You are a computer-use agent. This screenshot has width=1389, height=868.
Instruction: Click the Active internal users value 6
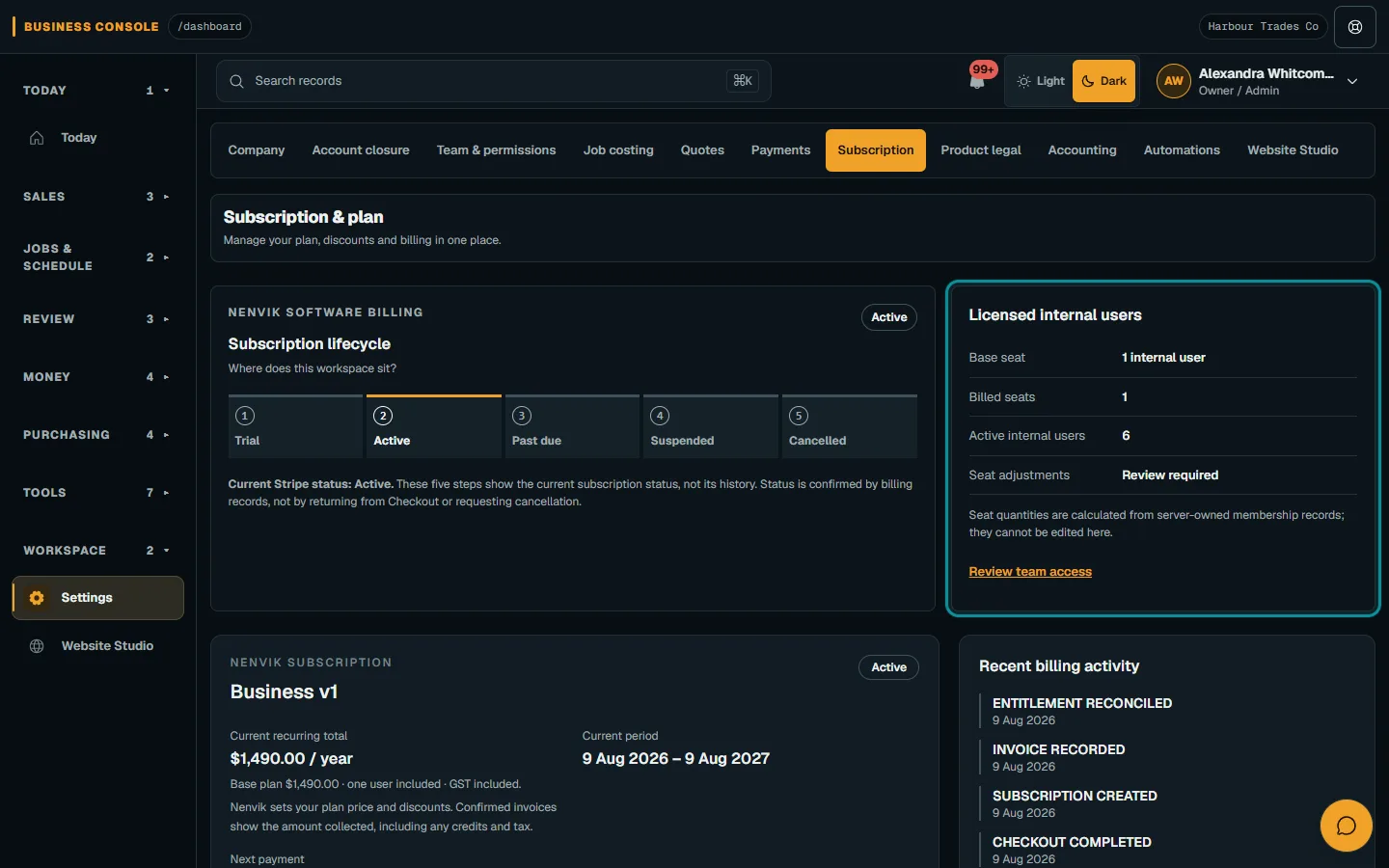[1126, 436]
